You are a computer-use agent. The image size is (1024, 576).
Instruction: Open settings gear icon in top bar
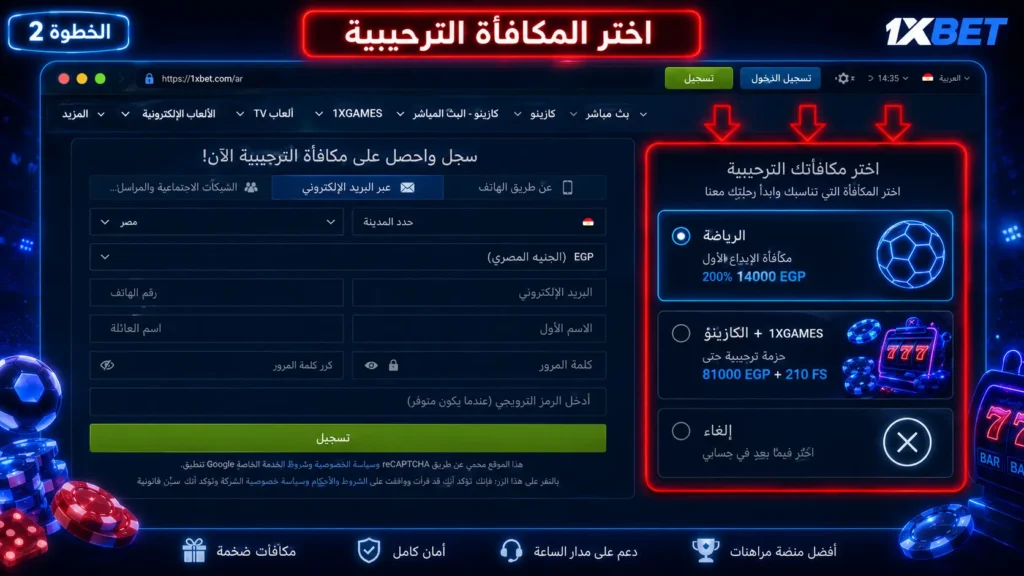[x=843, y=78]
